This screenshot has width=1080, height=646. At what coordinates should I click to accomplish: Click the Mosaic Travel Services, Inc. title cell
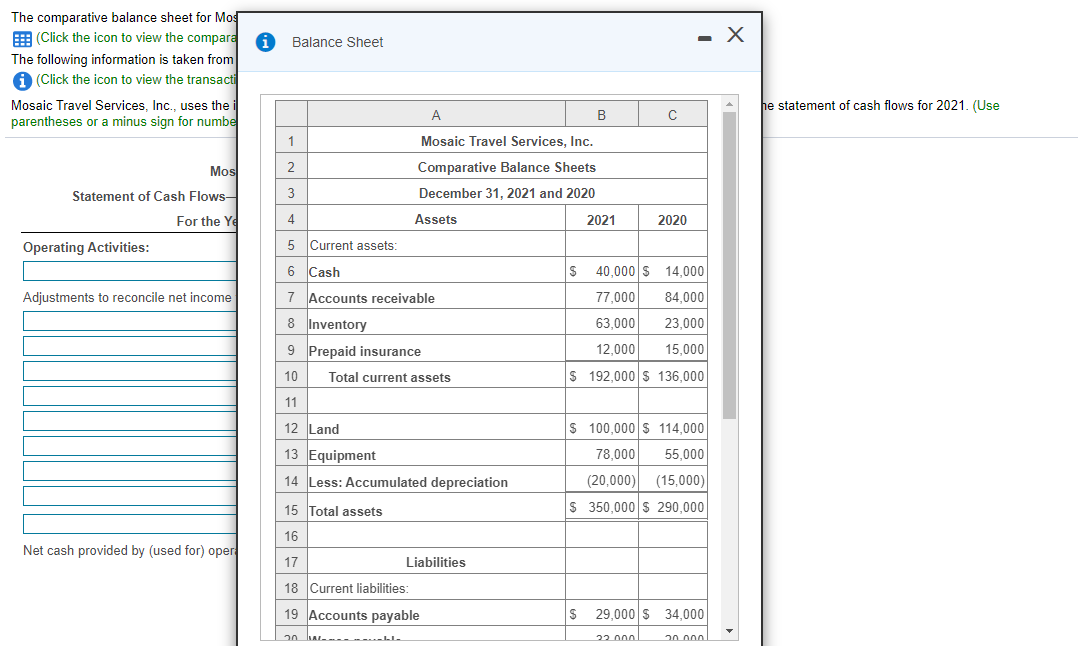tap(507, 140)
